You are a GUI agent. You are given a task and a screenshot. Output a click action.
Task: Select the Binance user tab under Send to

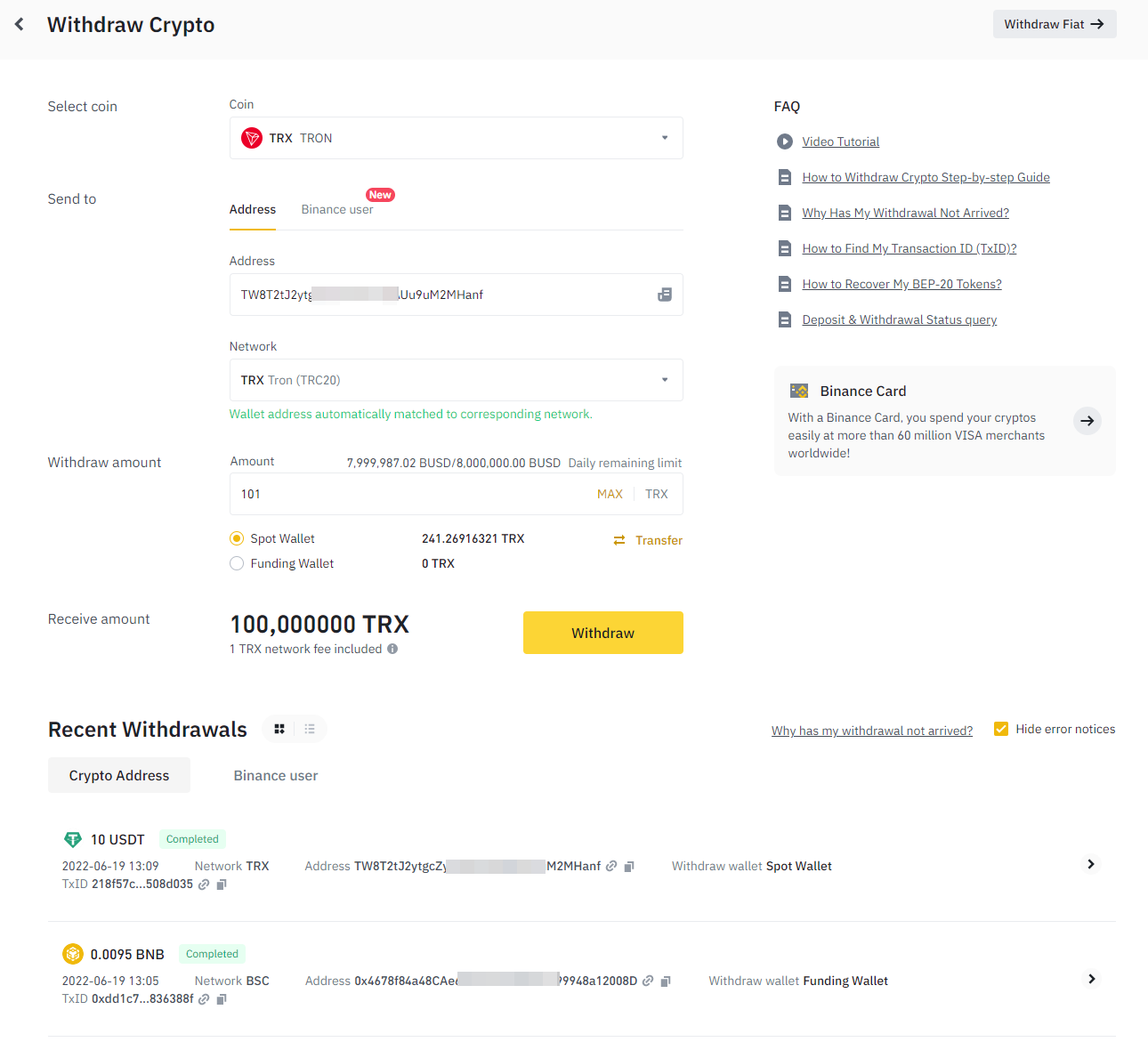coord(337,209)
